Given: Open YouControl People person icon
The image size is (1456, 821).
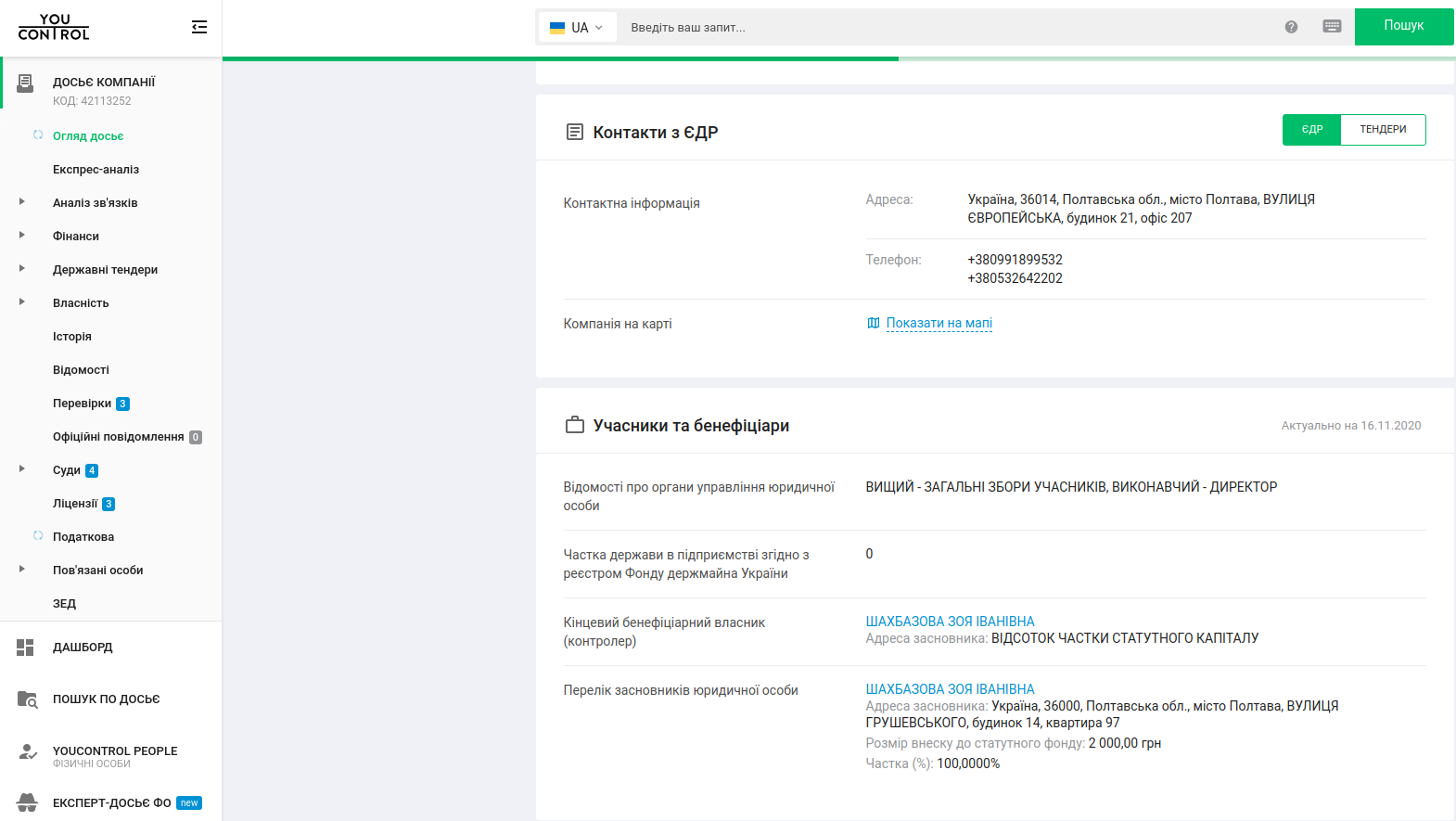Looking at the screenshot, I should coord(27,751).
